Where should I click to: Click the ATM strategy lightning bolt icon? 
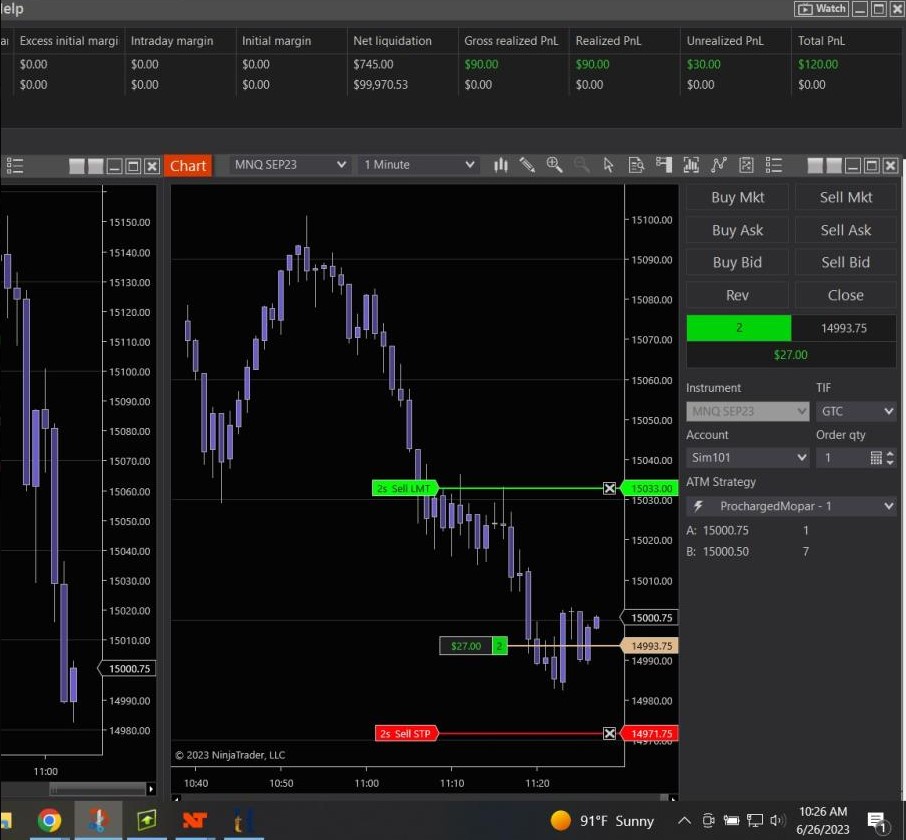click(x=698, y=507)
